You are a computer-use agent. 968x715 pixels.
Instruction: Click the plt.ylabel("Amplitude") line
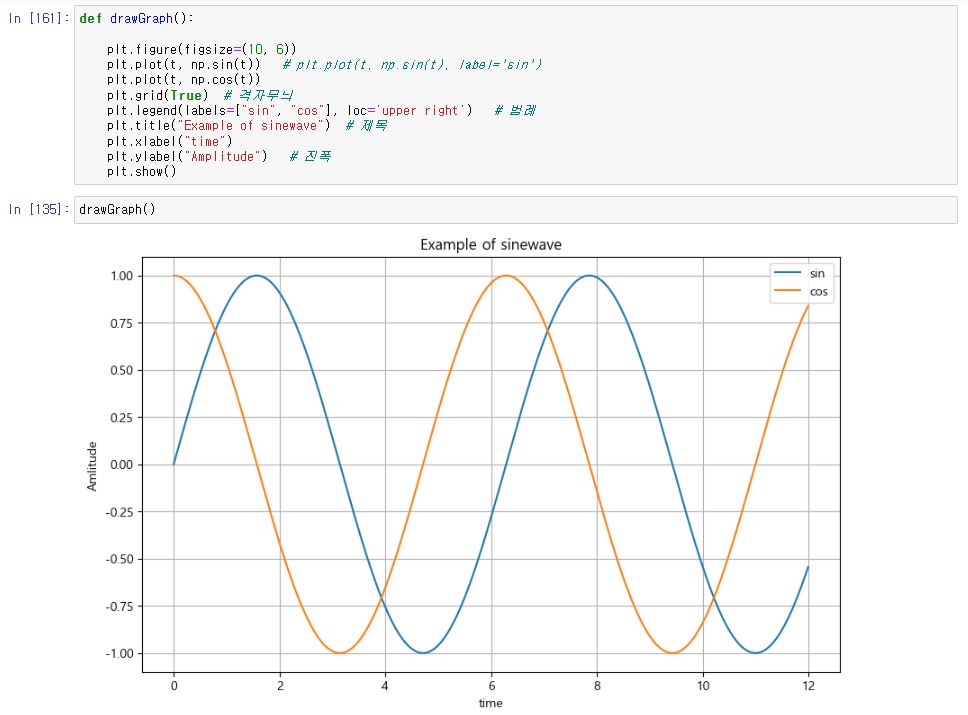pyautogui.click(x=219, y=156)
